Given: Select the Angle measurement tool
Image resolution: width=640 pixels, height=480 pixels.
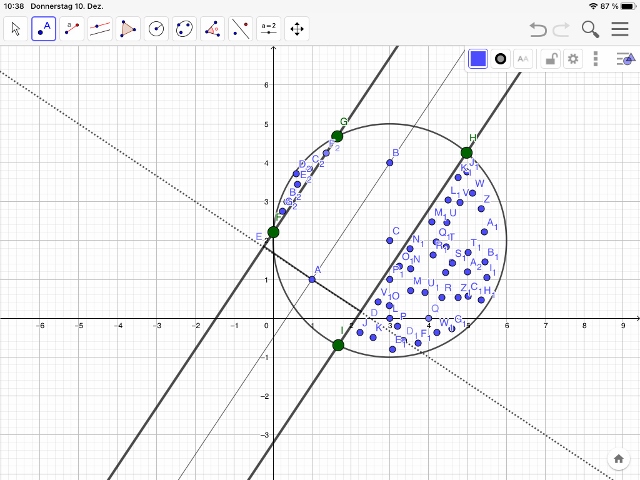Looking at the screenshot, I should (x=213, y=29).
